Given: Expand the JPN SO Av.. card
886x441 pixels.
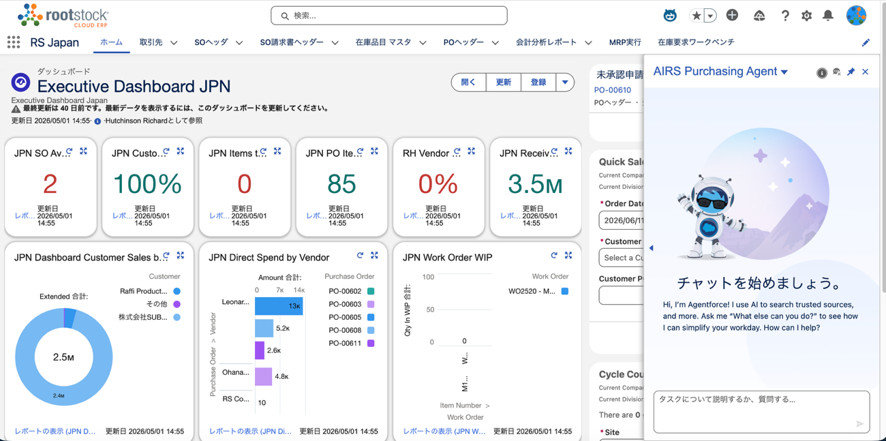Looking at the screenshot, I should [x=84, y=151].
